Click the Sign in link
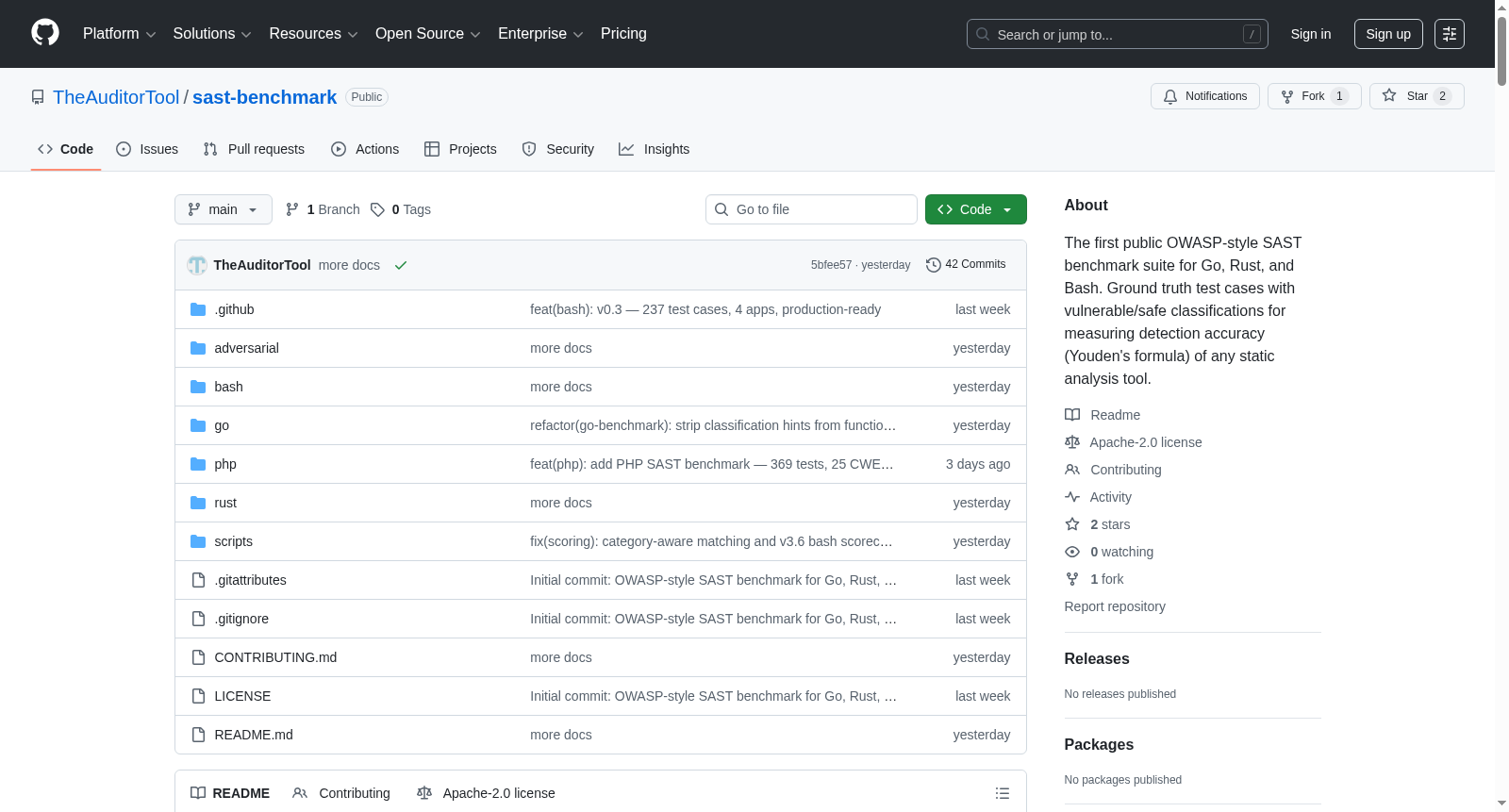The image size is (1509, 812). [x=1311, y=34]
